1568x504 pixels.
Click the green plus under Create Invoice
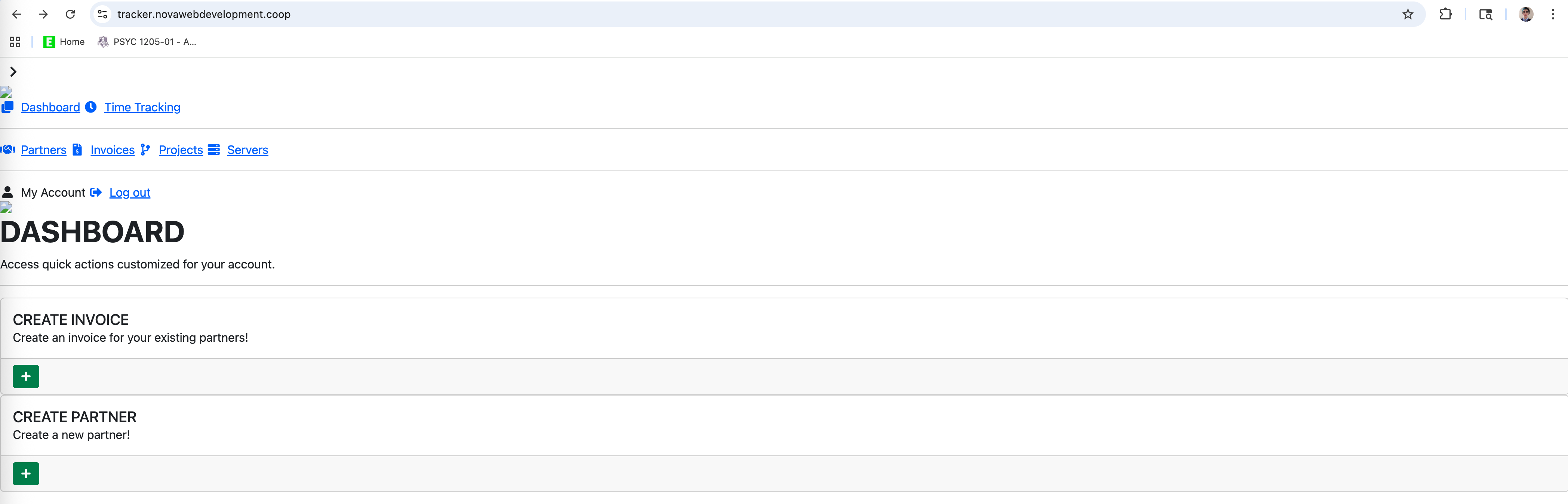25,376
